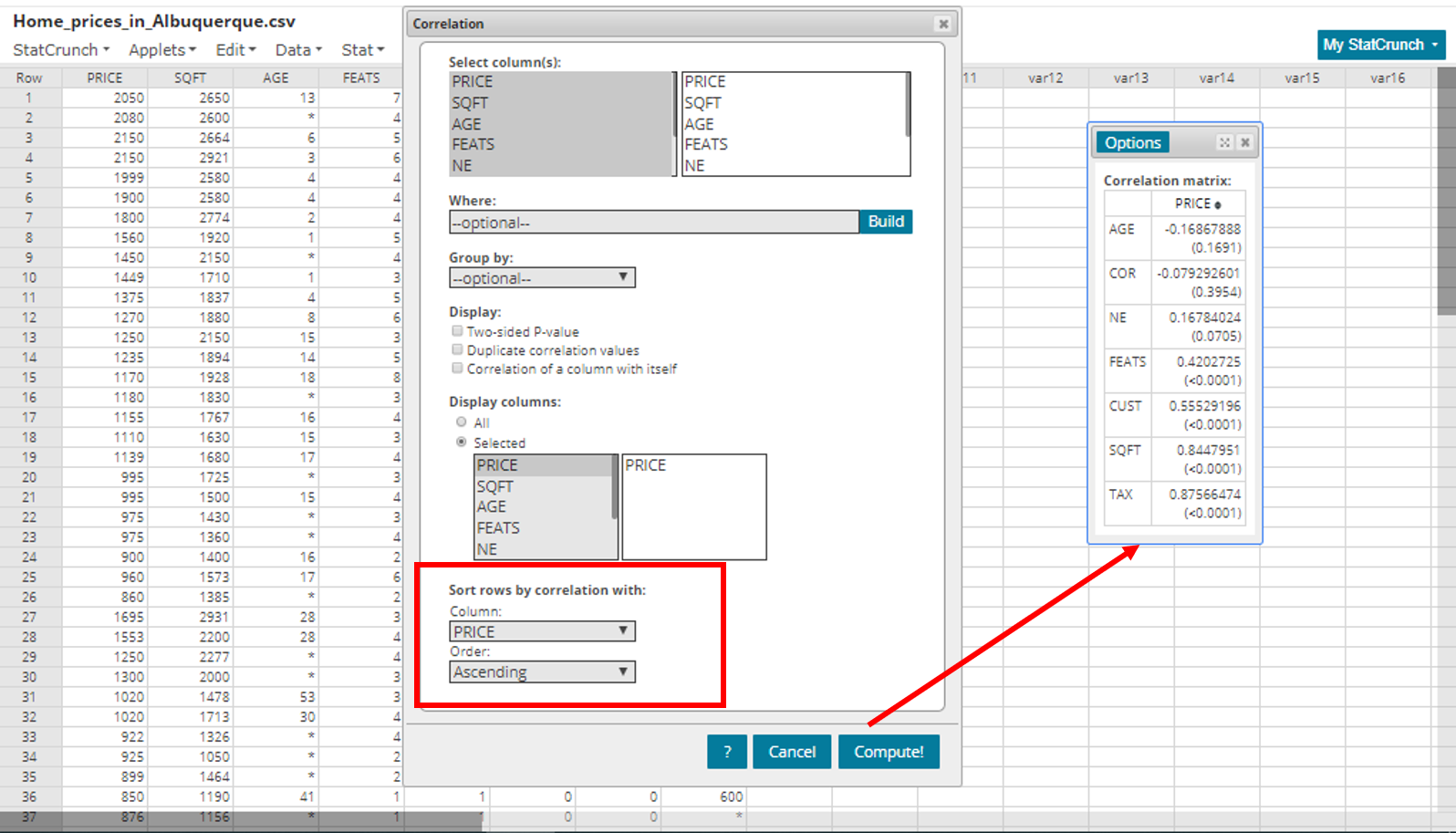Click the Compute! button
Viewport: 1456px width, 833px height.
point(889,752)
